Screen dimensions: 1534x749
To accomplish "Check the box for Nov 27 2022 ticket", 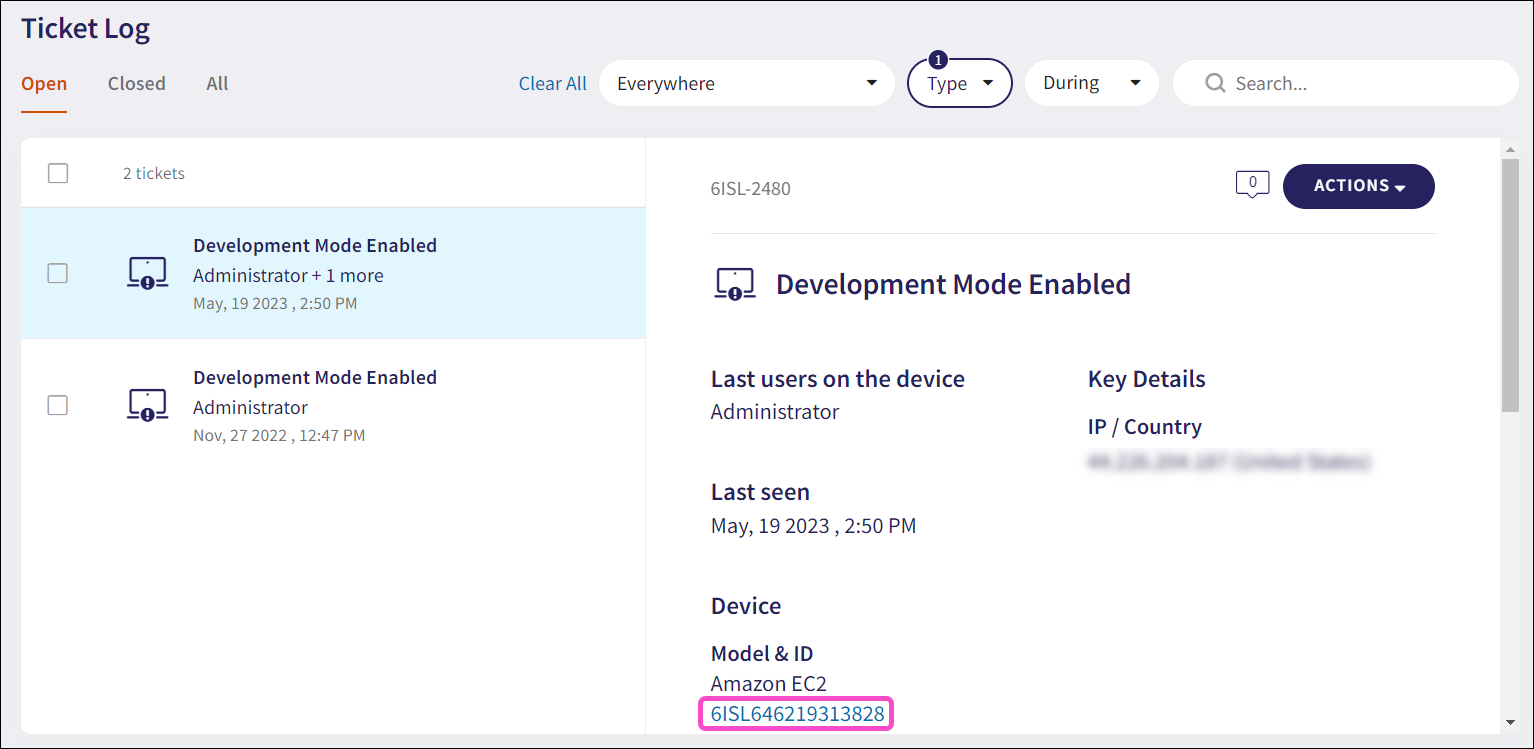I will [x=58, y=405].
